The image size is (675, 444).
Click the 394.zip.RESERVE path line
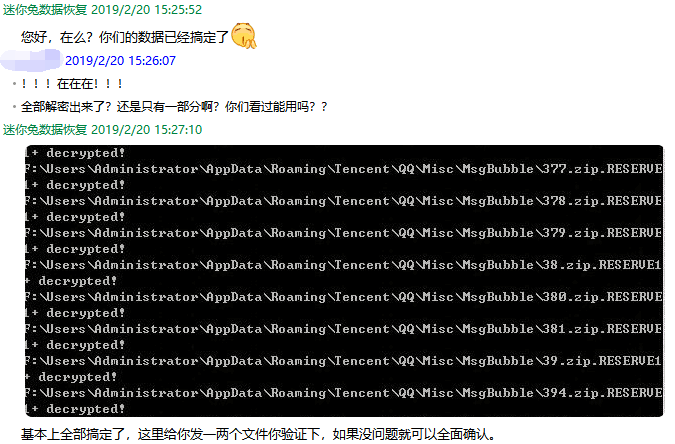click(x=344, y=392)
